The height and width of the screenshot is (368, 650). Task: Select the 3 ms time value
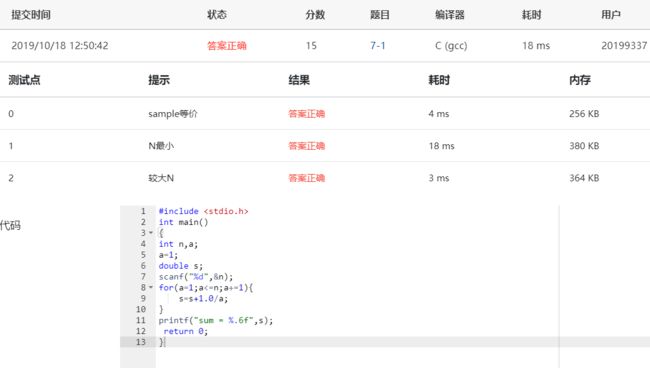(439, 178)
